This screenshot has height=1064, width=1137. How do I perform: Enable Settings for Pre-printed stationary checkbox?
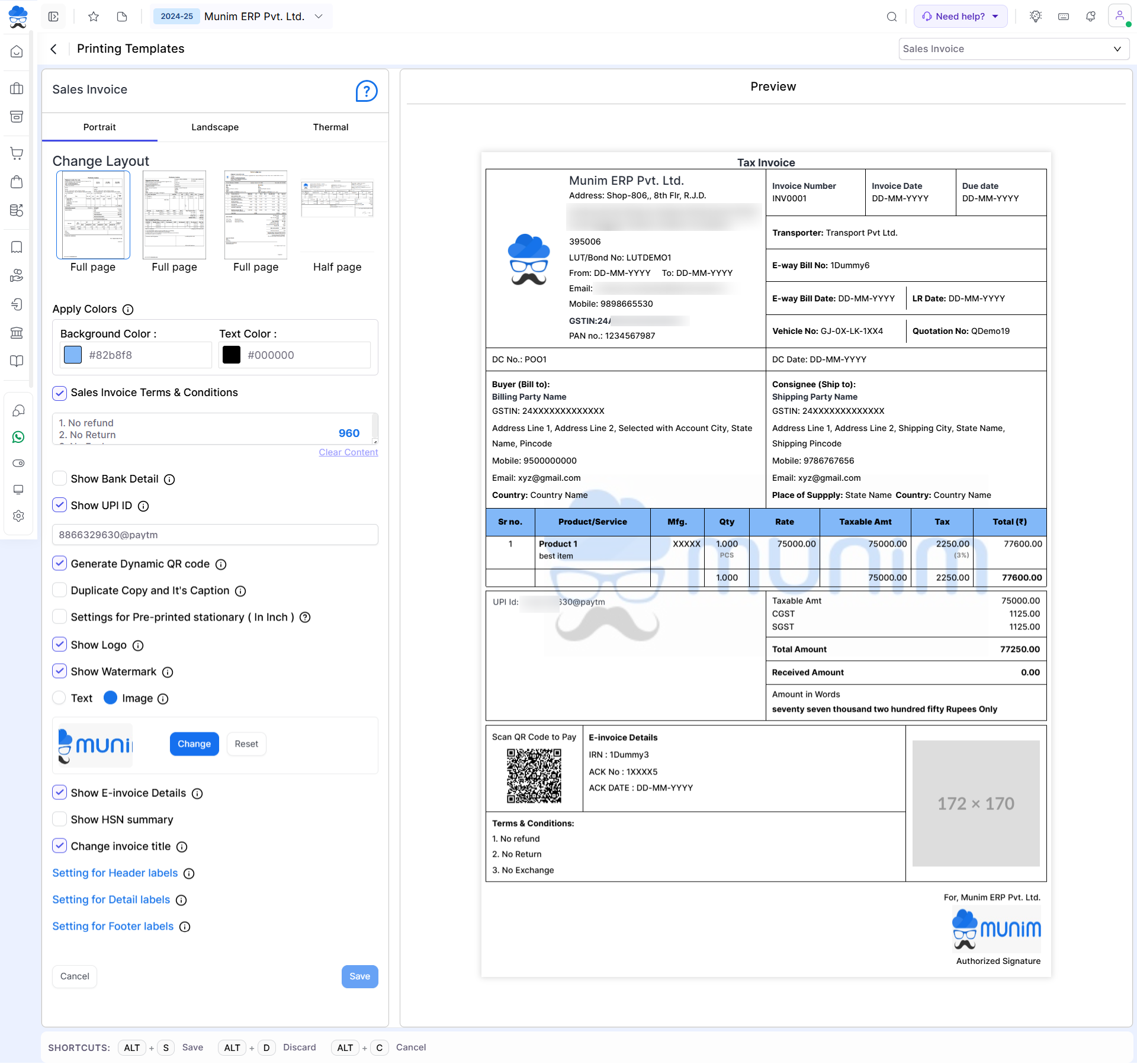[x=59, y=616]
